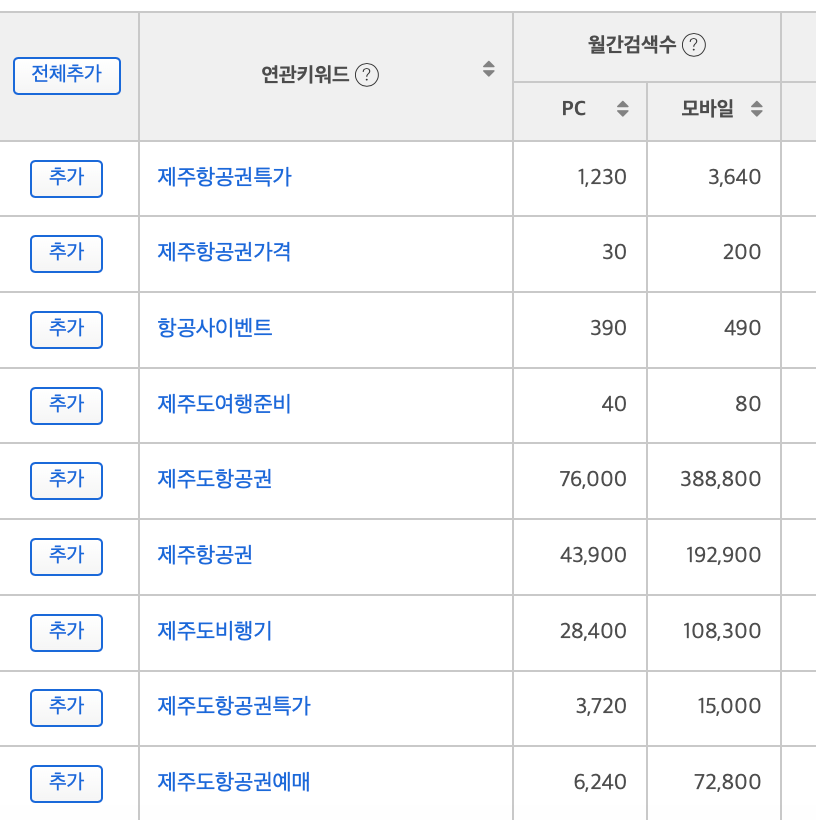
Task: Add keyword 제주도여행준비 with 추가
Action: click(66, 406)
